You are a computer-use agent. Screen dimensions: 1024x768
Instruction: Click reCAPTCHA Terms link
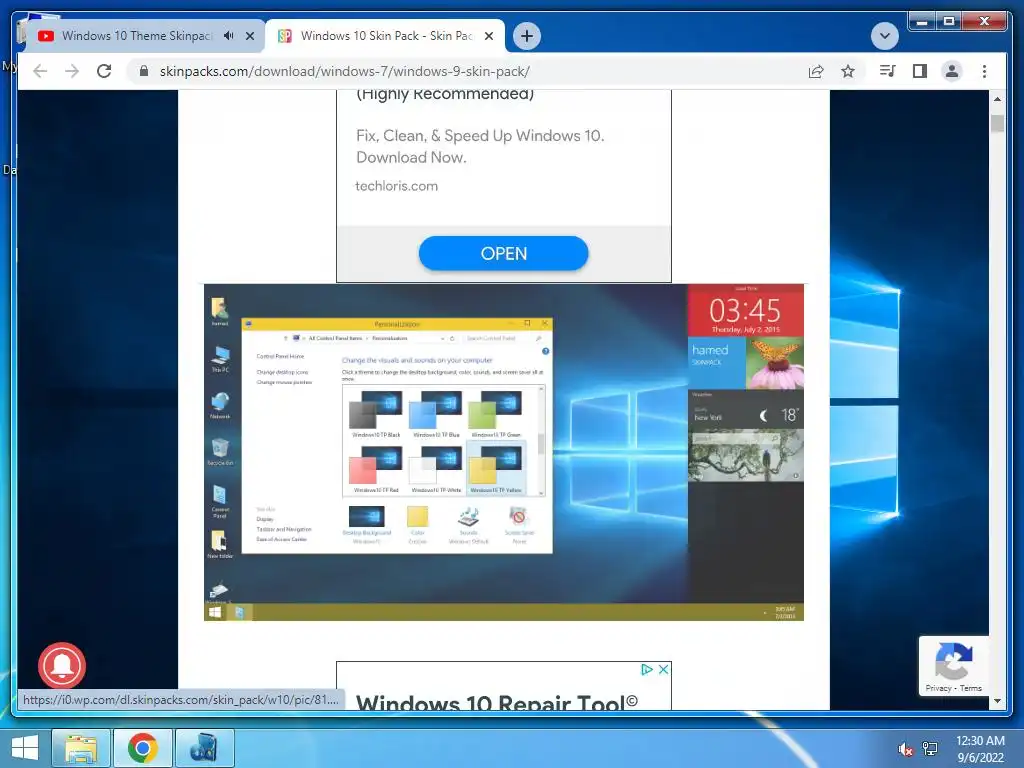coord(970,688)
